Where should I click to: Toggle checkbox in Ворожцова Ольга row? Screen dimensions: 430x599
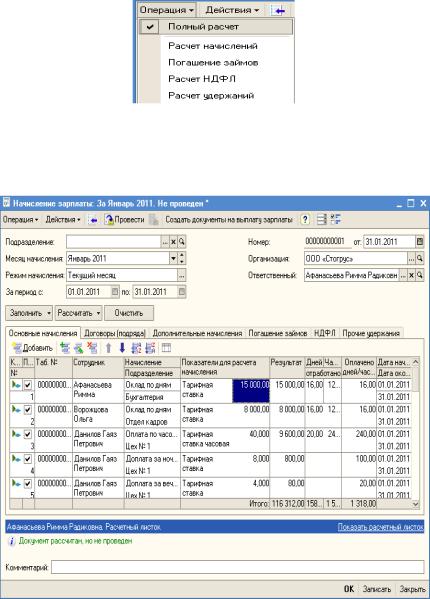27,410
